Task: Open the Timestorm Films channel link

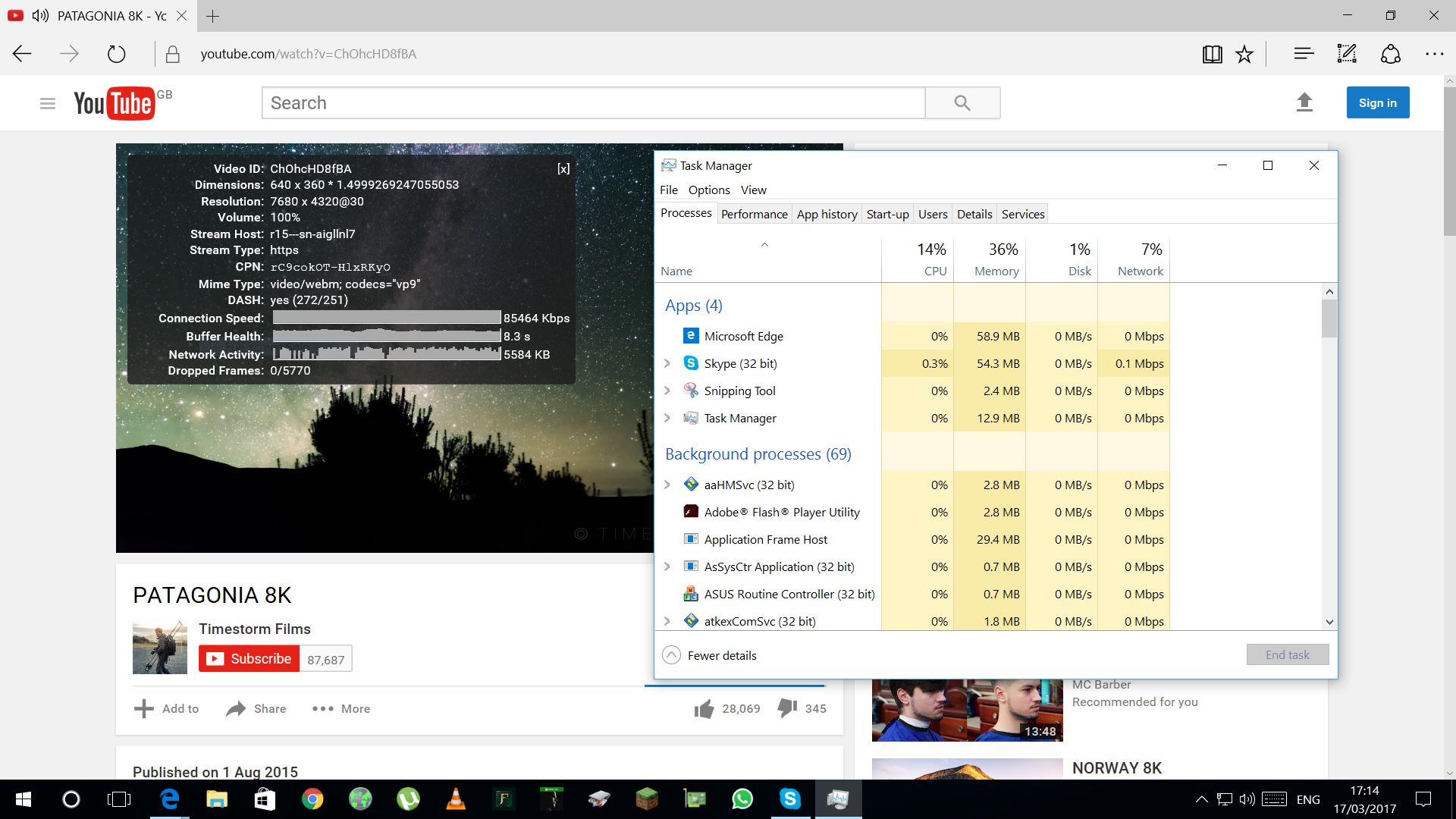Action: pos(255,629)
